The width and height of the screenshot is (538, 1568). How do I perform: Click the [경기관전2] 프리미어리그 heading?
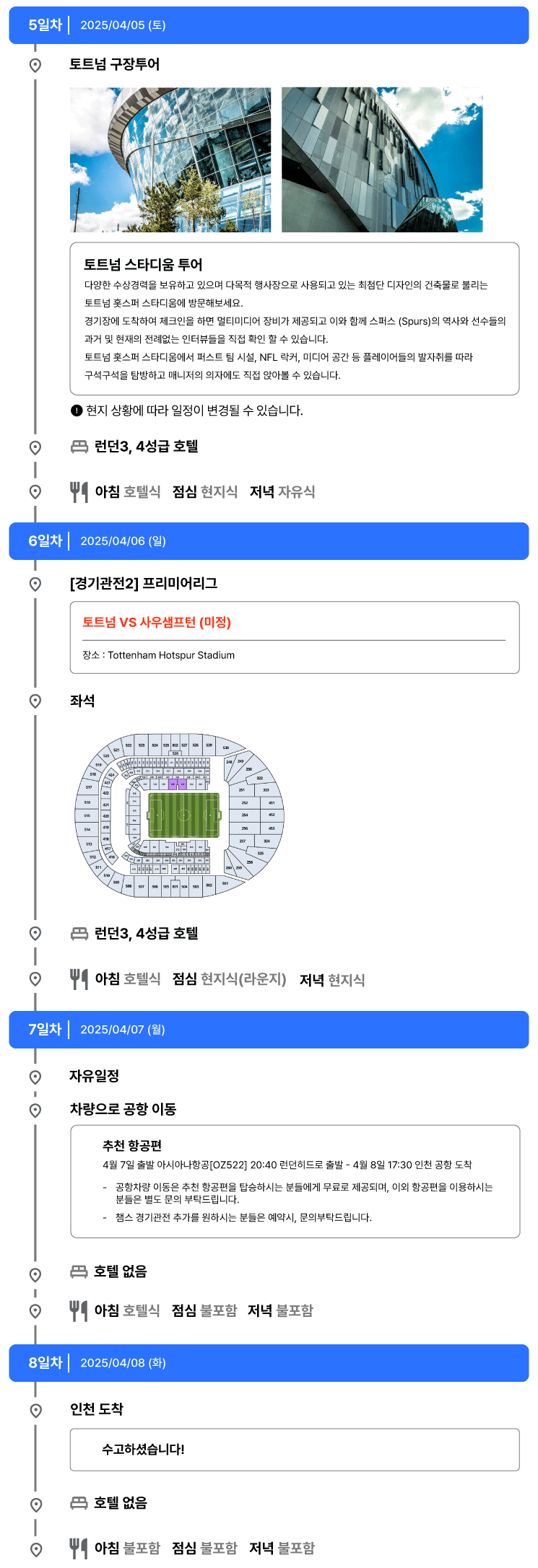click(144, 583)
